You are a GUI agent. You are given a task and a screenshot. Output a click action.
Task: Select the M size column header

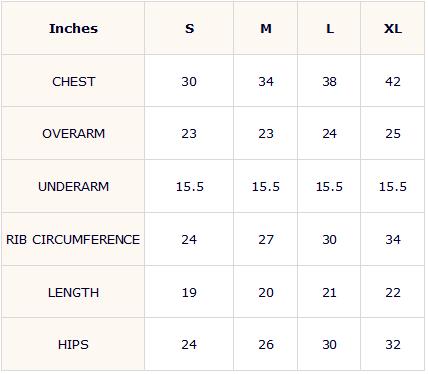(266, 28)
